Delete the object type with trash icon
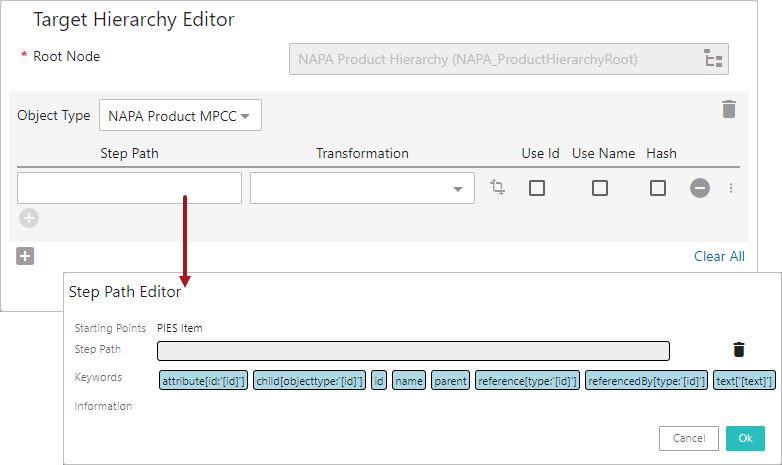The image size is (782, 465). click(729, 110)
